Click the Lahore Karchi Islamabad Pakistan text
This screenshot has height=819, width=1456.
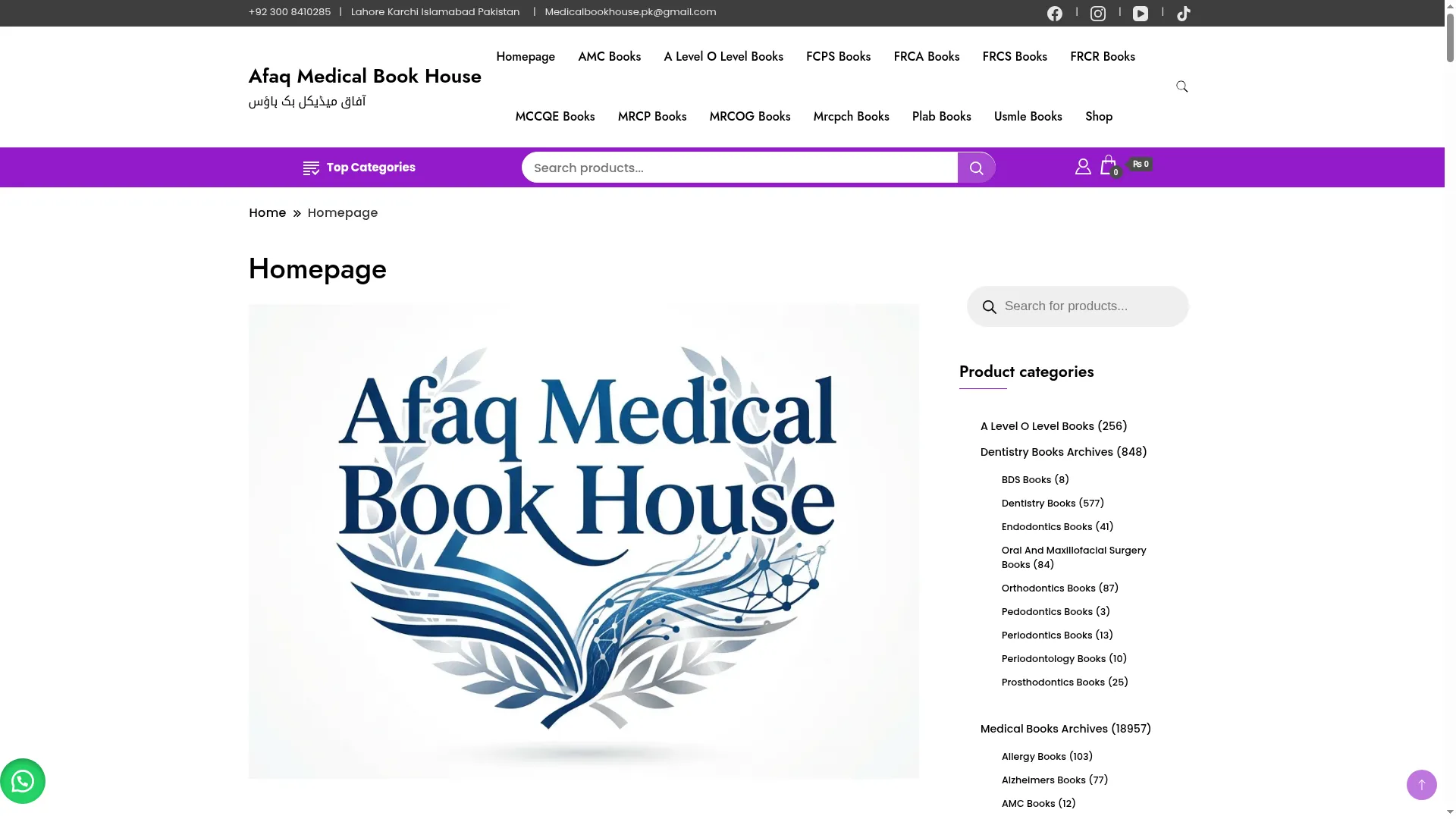[435, 12]
